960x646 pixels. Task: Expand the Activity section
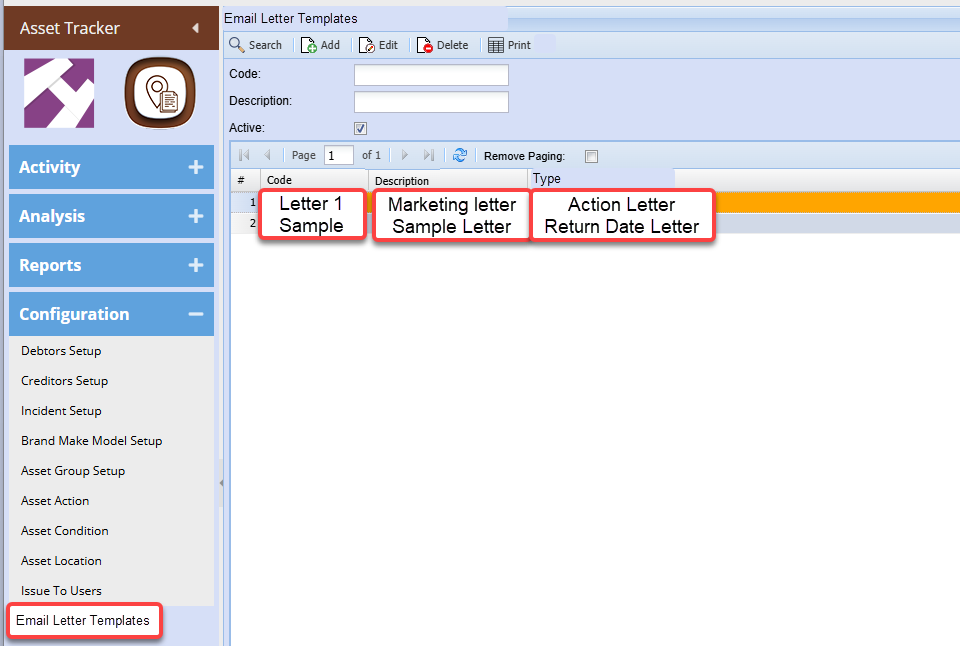click(195, 167)
